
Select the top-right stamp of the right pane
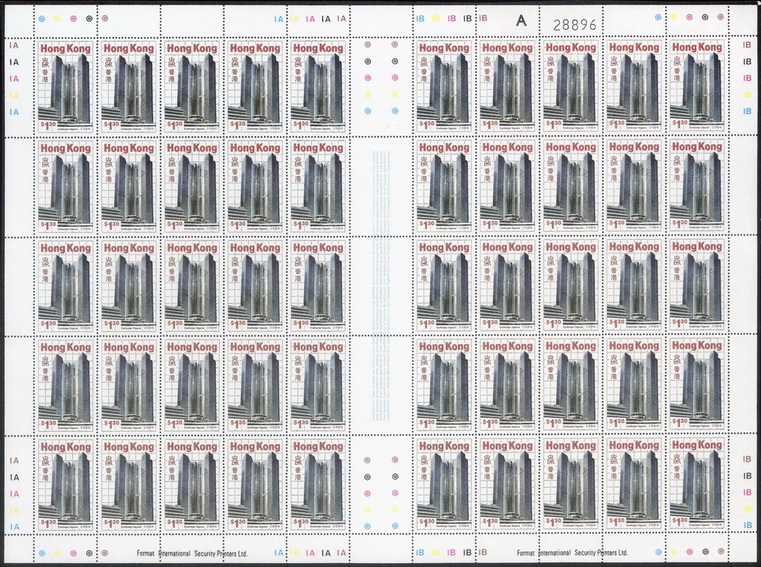click(x=697, y=86)
